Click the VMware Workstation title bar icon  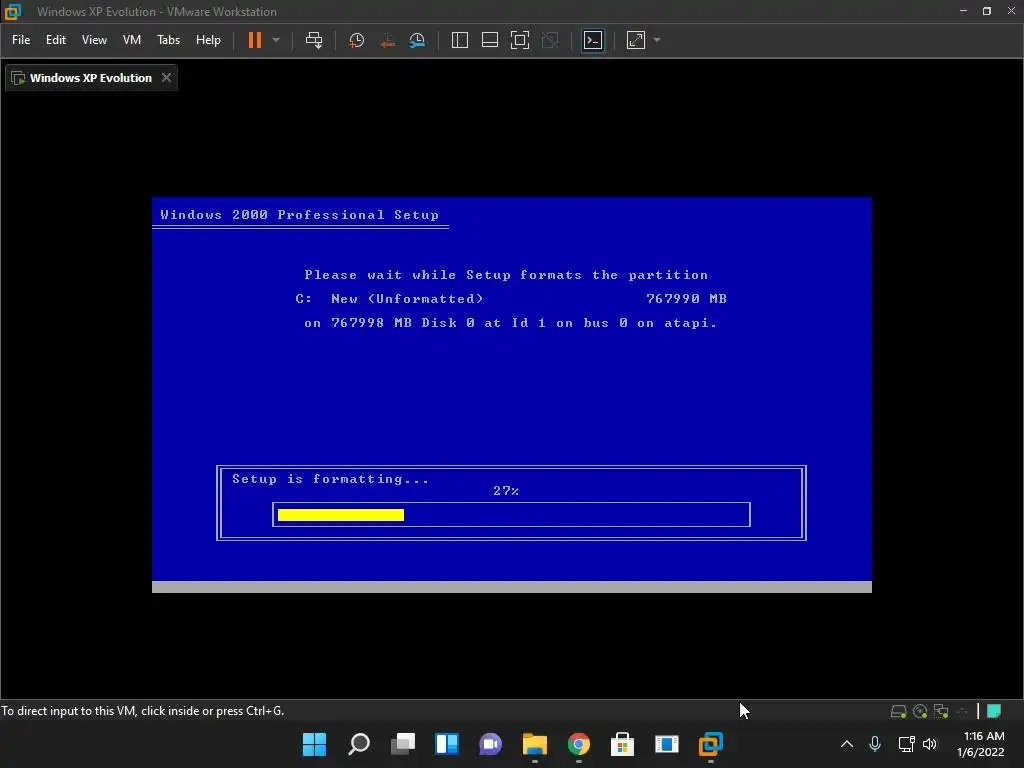[13, 12]
